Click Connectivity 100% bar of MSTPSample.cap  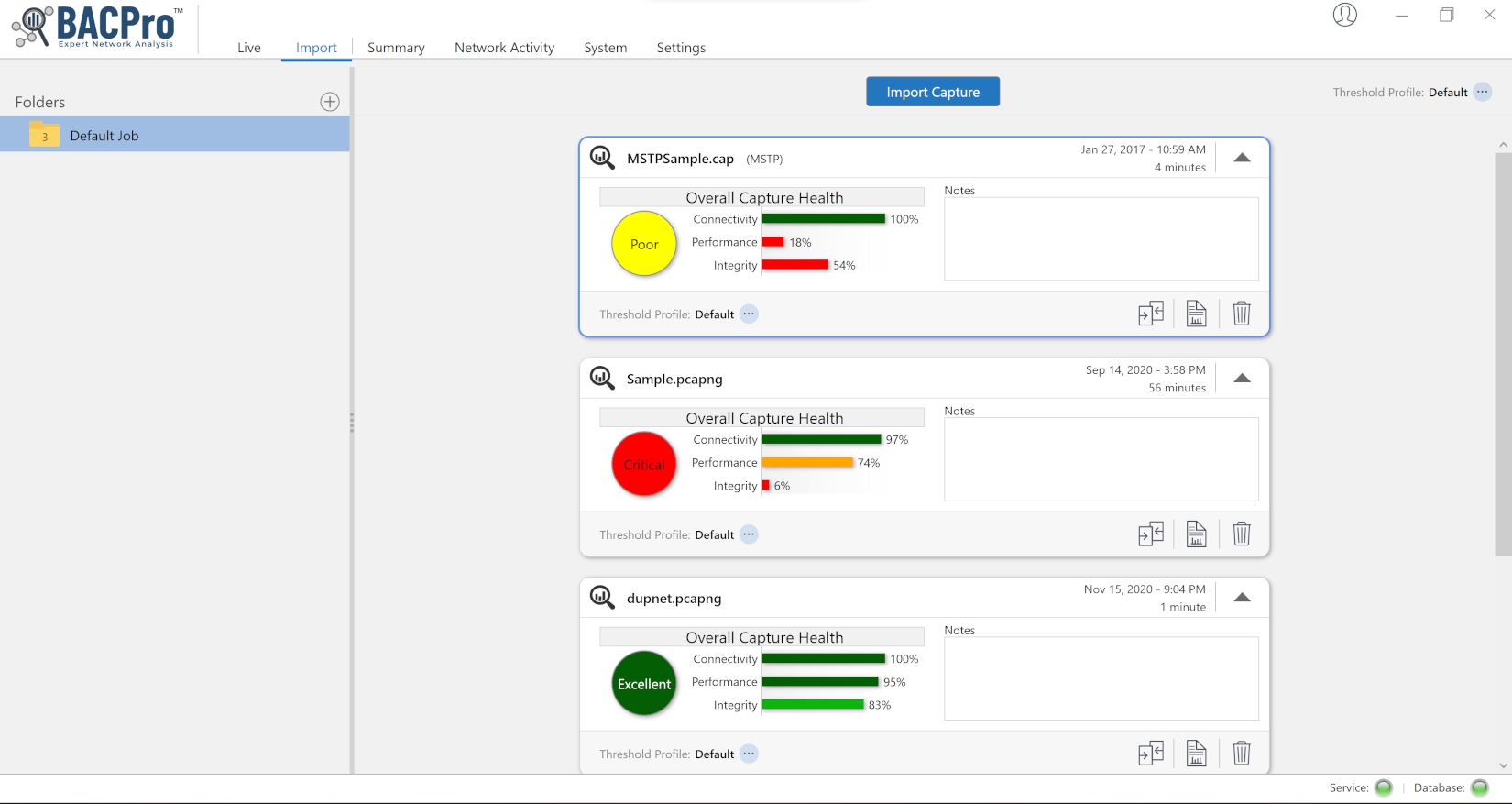824,219
